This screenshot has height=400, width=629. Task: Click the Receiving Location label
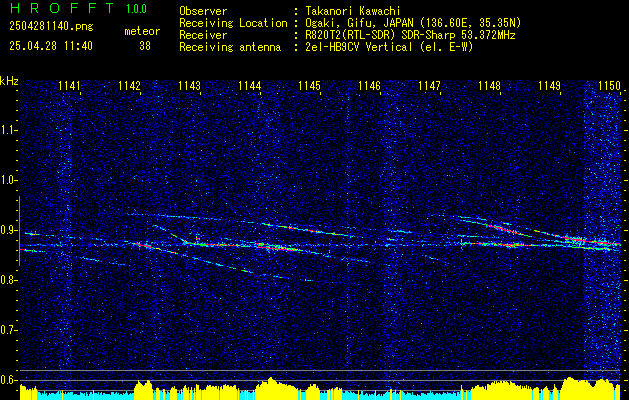233,23
